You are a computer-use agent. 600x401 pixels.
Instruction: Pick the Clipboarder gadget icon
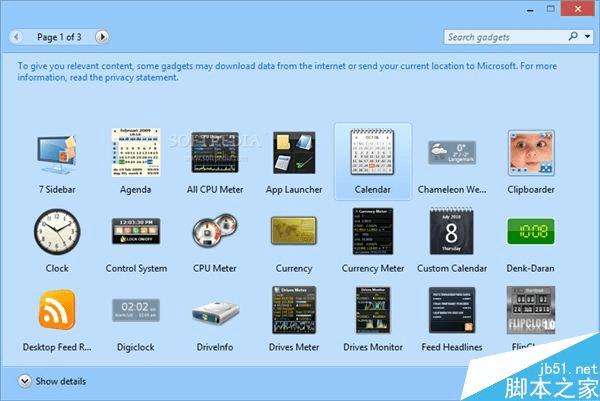coord(531,152)
